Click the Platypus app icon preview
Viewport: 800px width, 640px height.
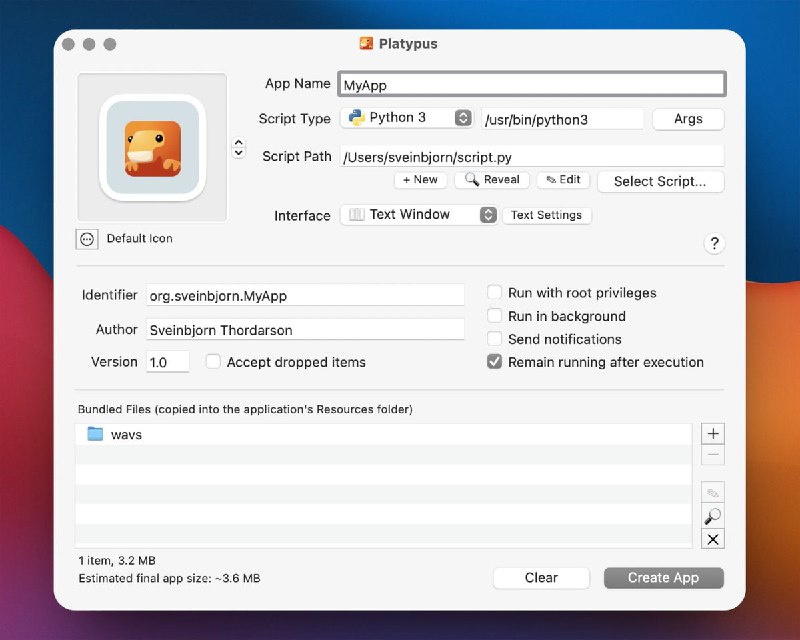pyautogui.click(x=152, y=147)
